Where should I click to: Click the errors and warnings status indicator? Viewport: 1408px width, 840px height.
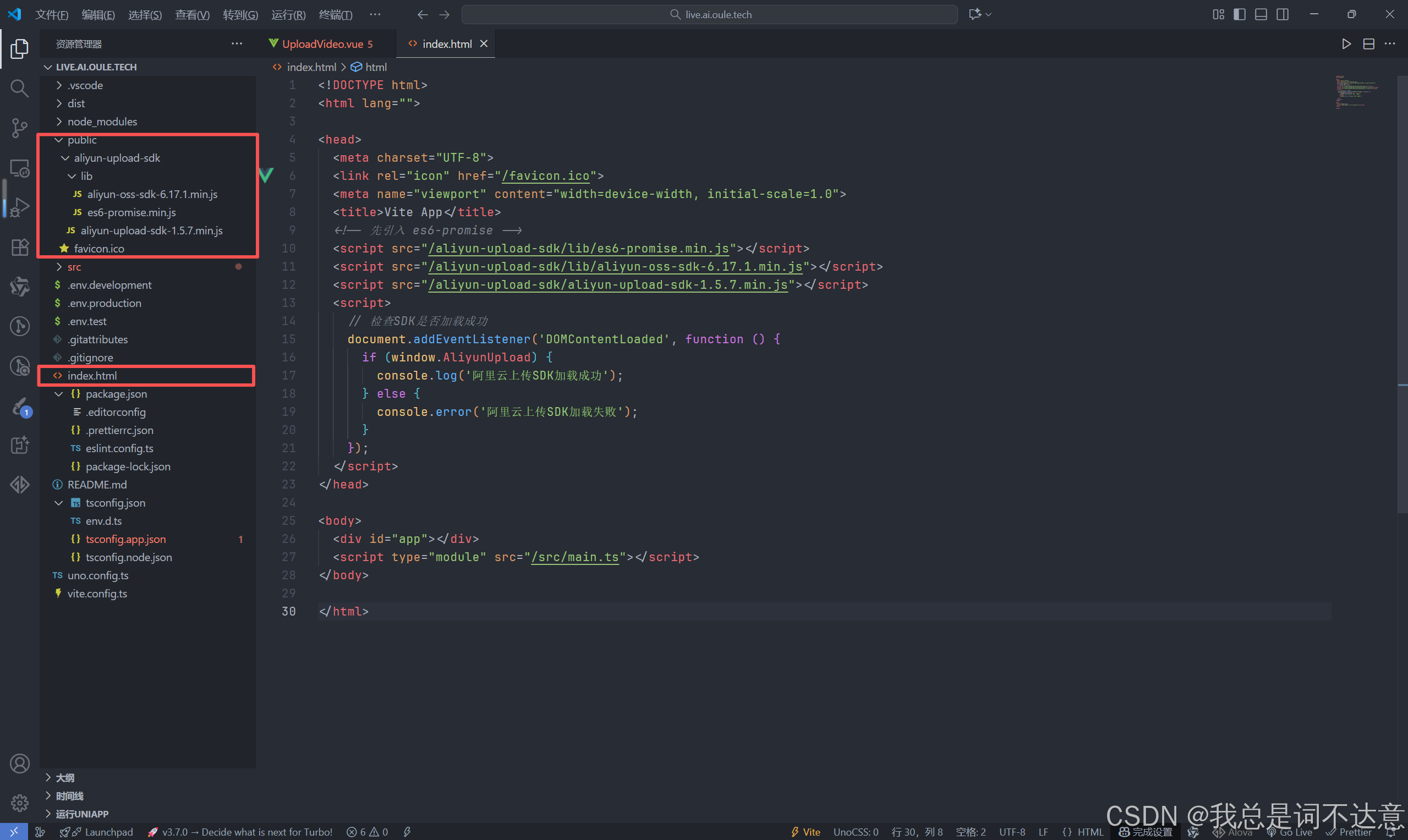click(x=368, y=832)
